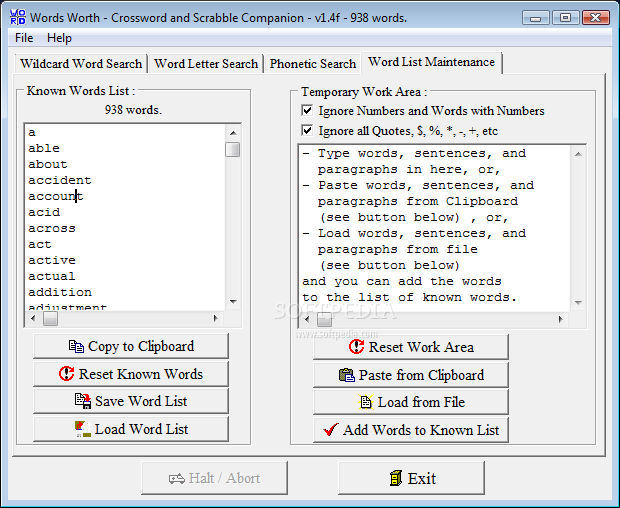Click known words list scroll-left arrow
This screenshot has height=508, width=620.
[33, 318]
